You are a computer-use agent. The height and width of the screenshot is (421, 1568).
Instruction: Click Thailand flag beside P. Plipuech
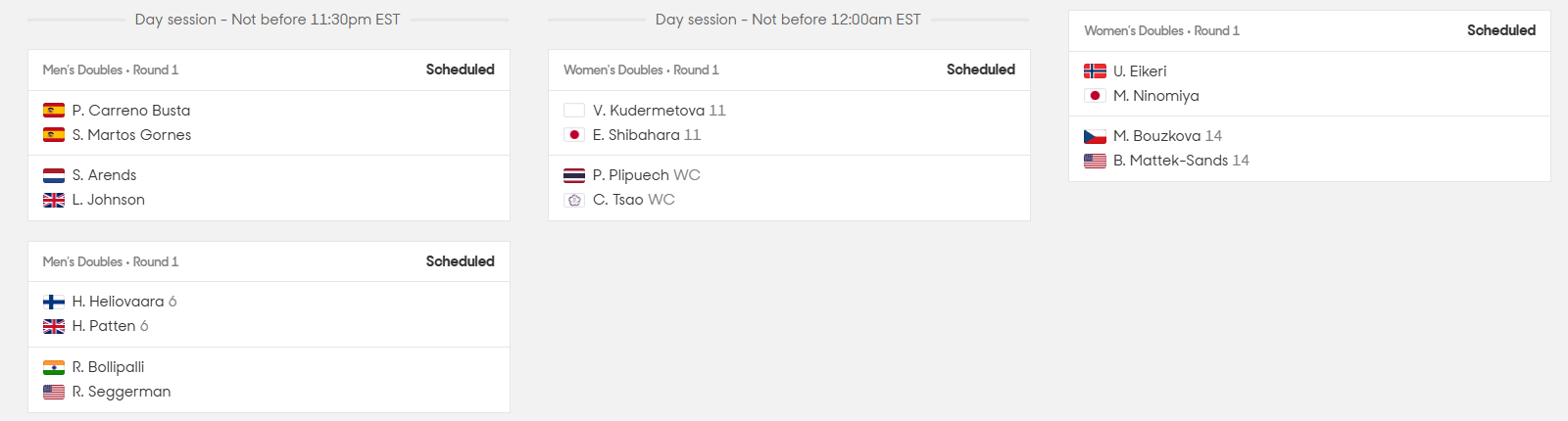[574, 175]
